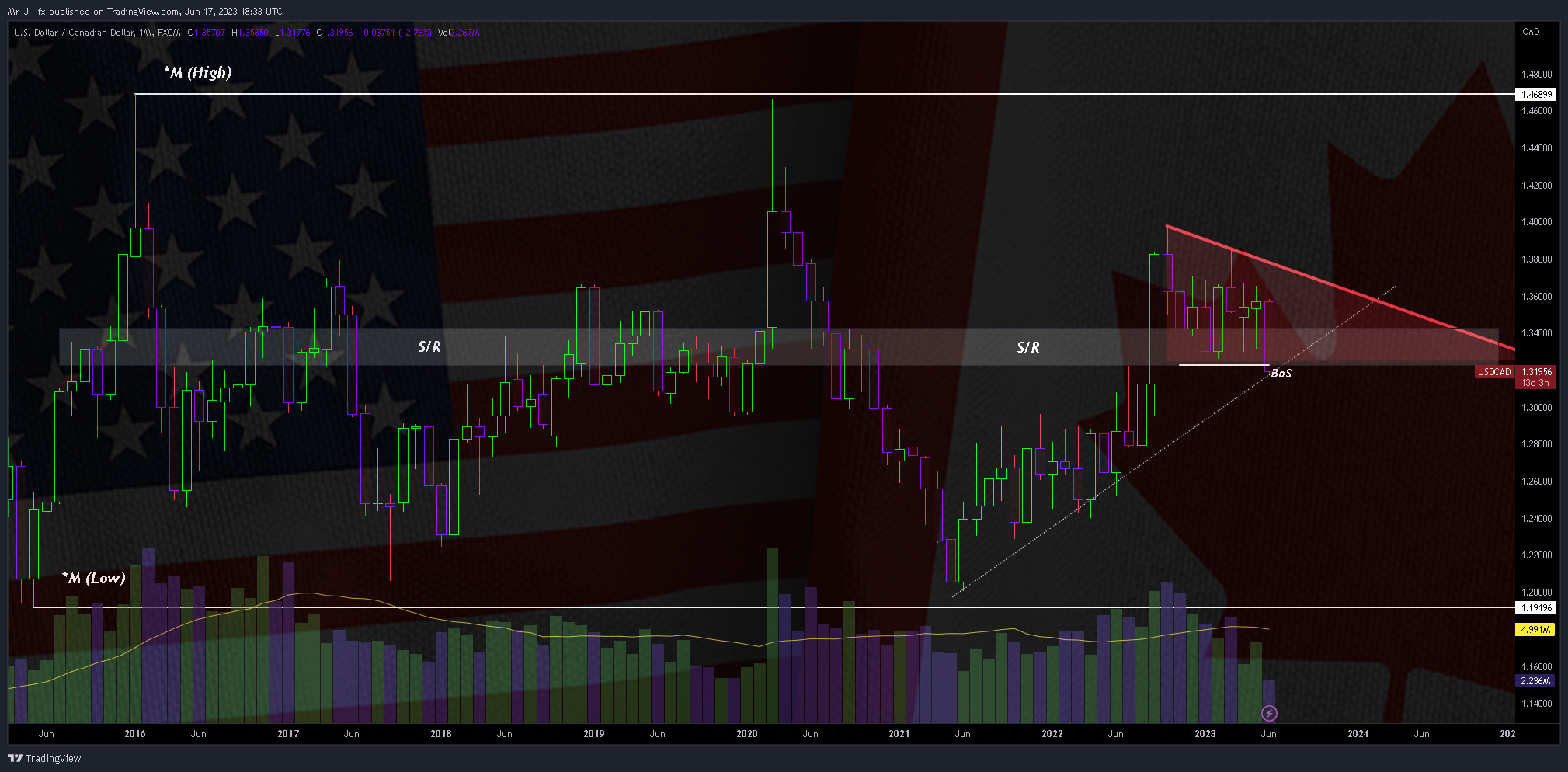Click the lightning bolt icon above the time axis
Image resolution: width=1568 pixels, height=772 pixels.
tap(1269, 713)
